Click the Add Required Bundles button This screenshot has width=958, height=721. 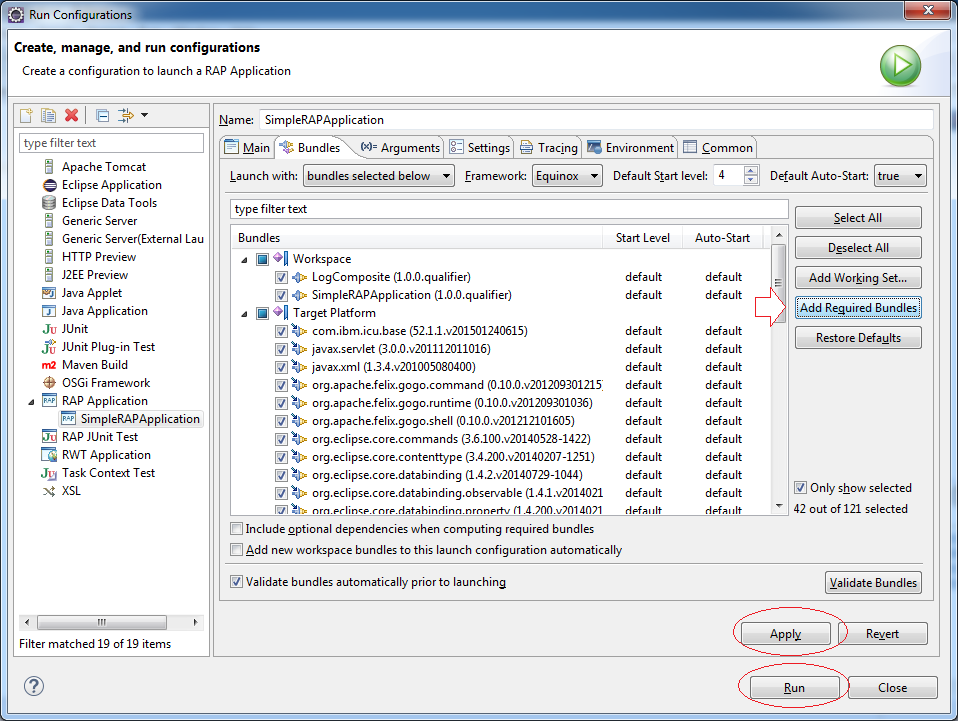tap(858, 307)
